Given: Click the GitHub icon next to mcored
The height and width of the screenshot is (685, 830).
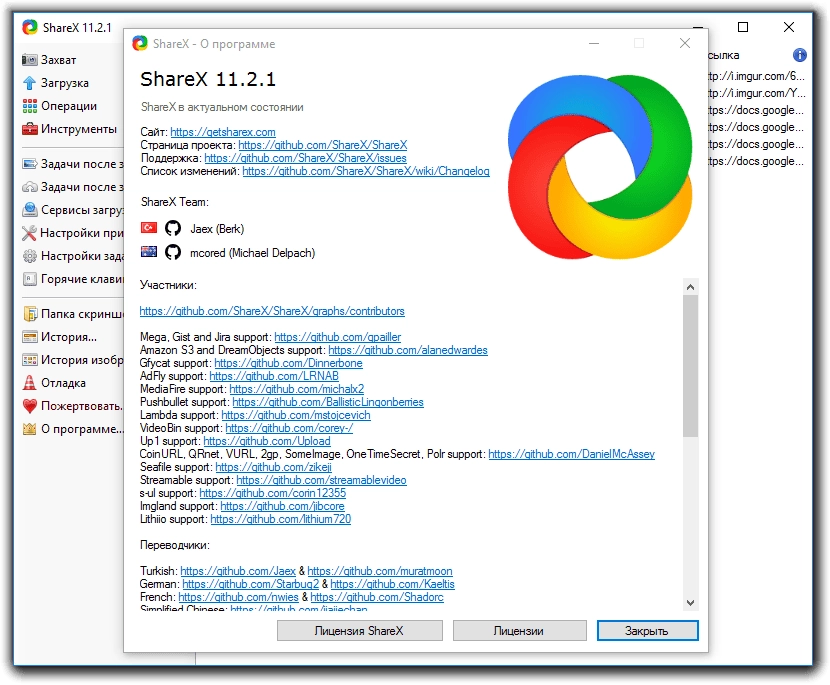Looking at the screenshot, I should pyautogui.click(x=173, y=252).
